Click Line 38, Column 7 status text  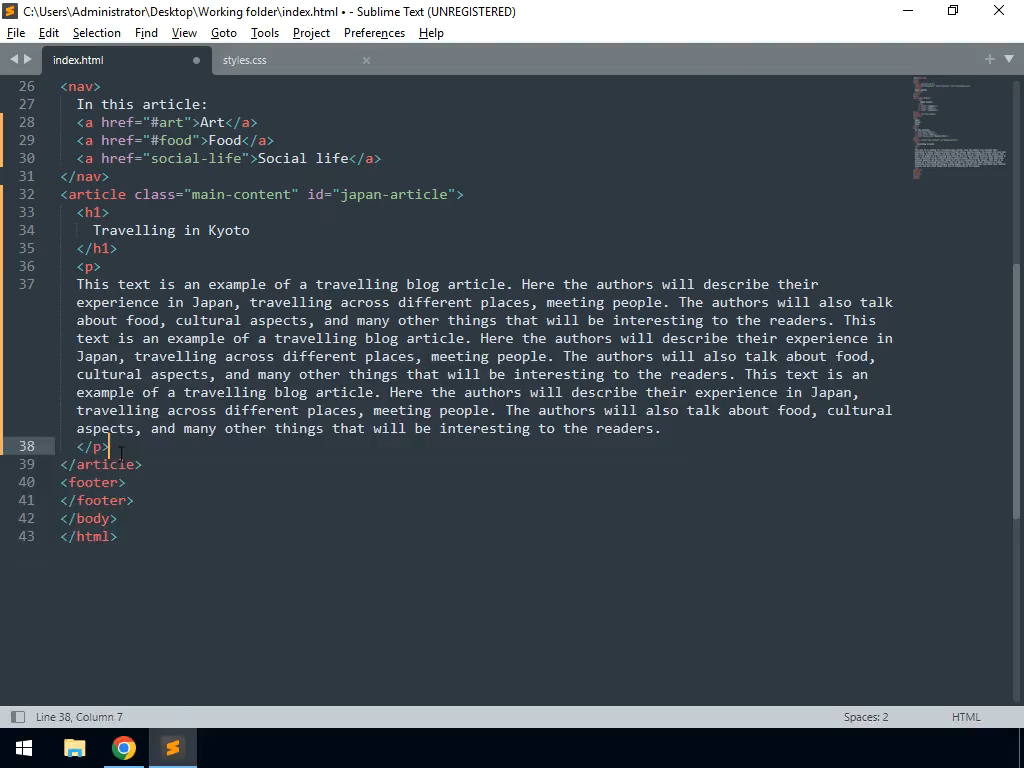coord(79,717)
